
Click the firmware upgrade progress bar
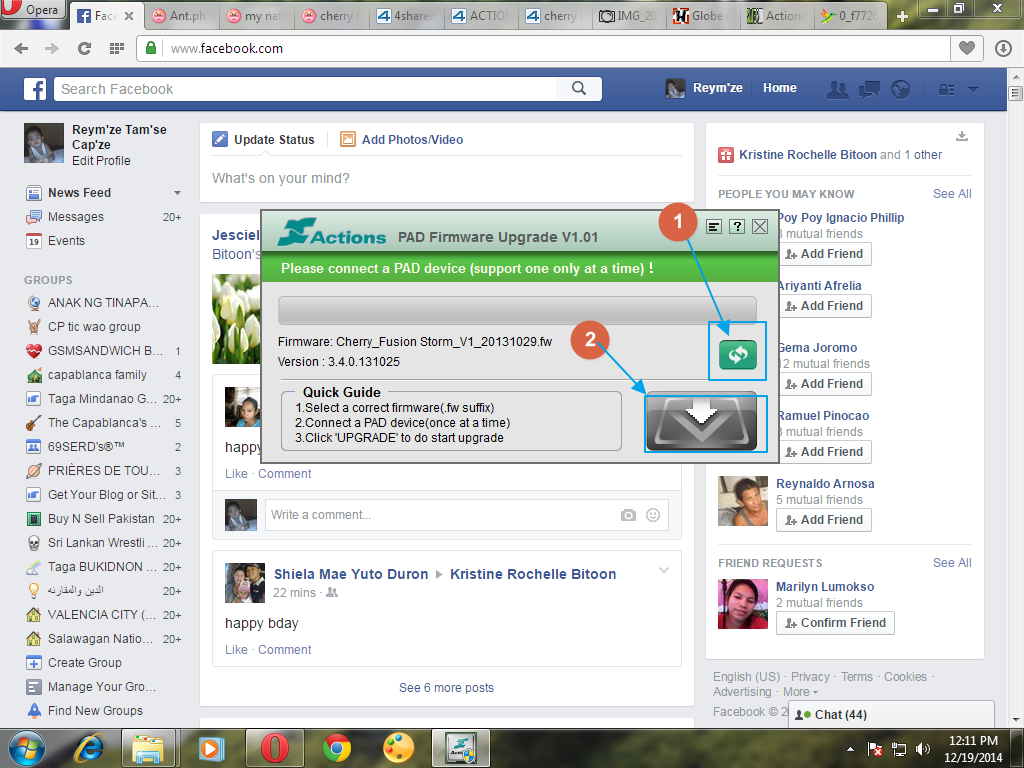[517, 310]
